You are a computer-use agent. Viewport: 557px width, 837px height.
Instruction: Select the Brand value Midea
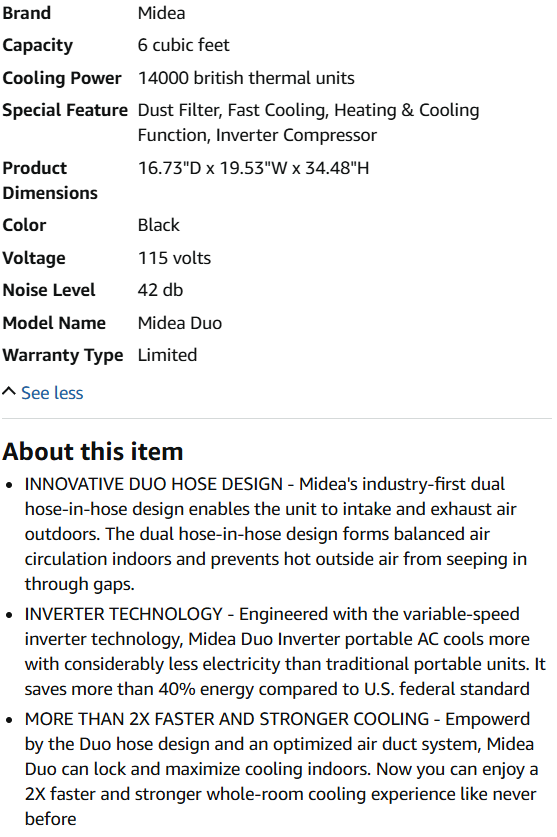tap(161, 13)
